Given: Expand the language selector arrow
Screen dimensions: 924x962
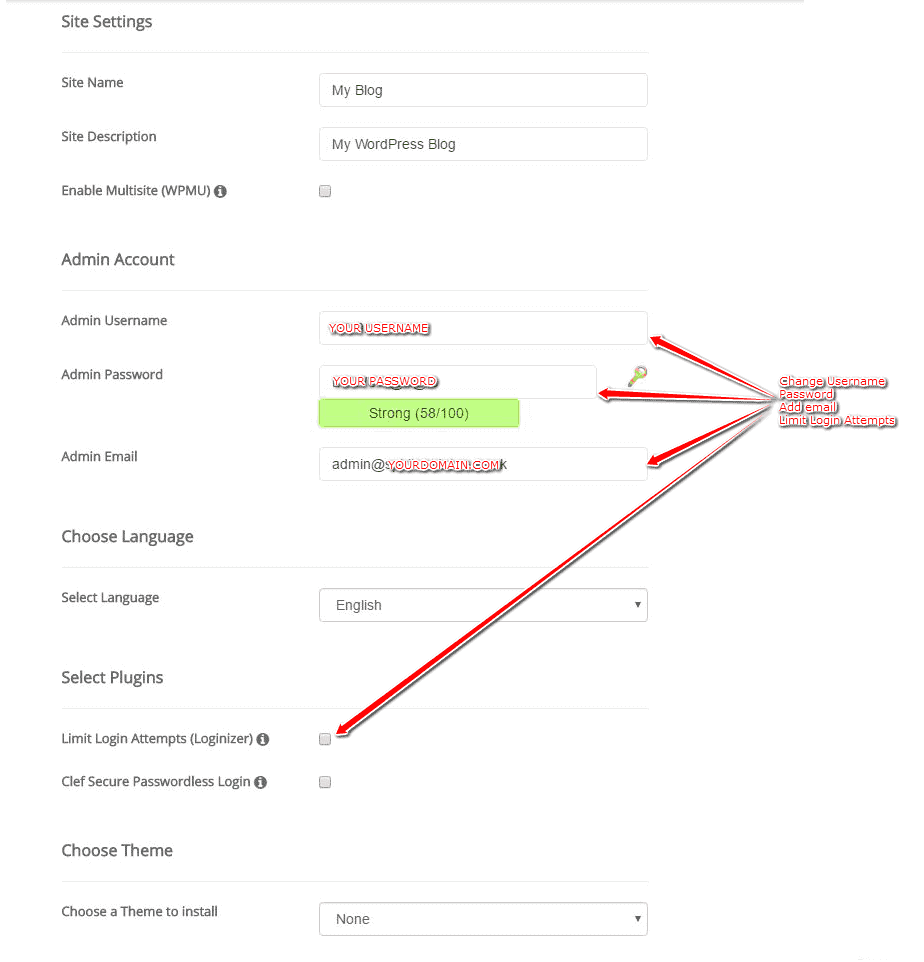Looking at the screenshot, I should pyautogui.click(x=637, y=605).
